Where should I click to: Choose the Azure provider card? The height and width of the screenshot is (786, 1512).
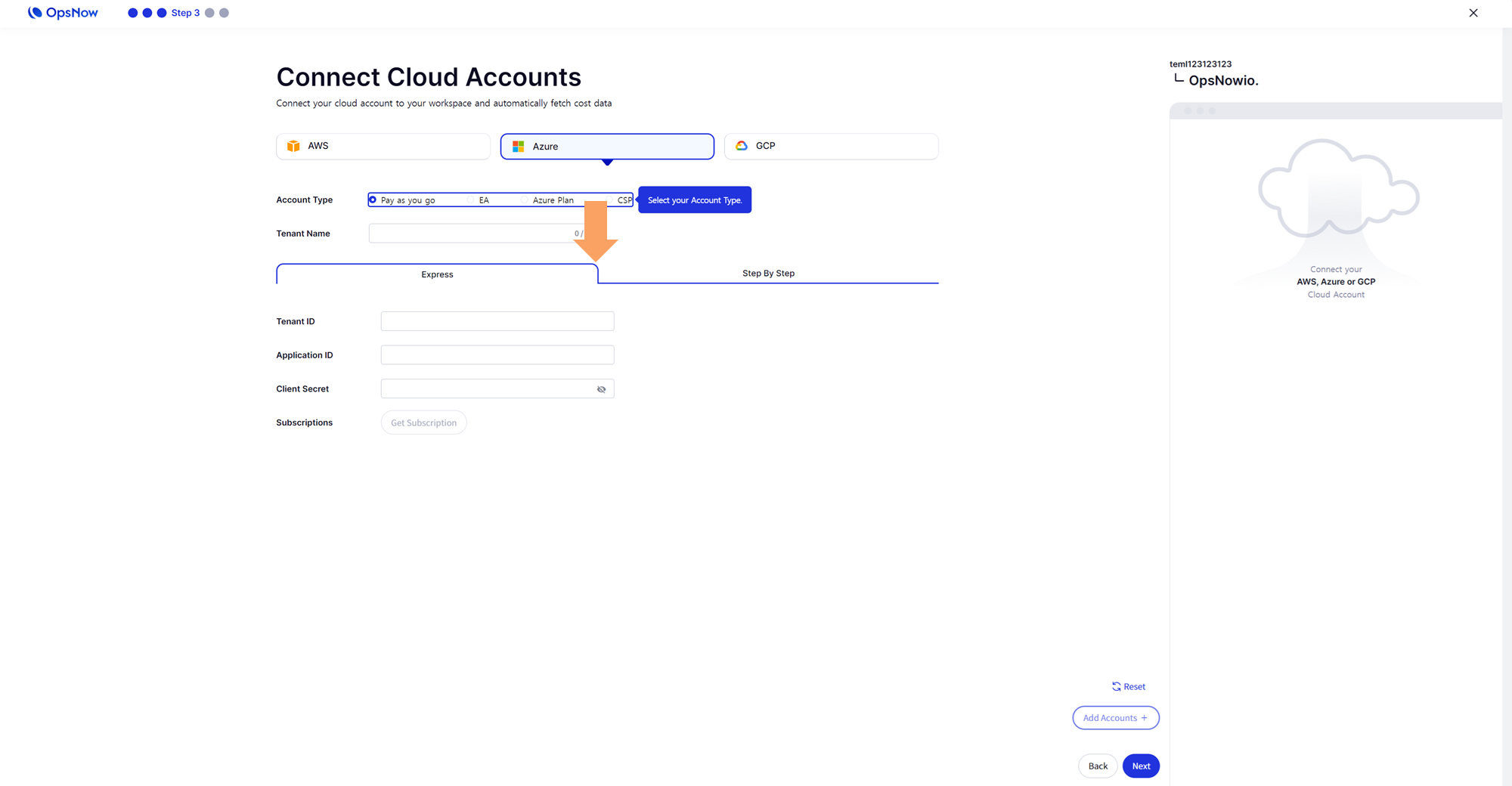pos(606,147)
